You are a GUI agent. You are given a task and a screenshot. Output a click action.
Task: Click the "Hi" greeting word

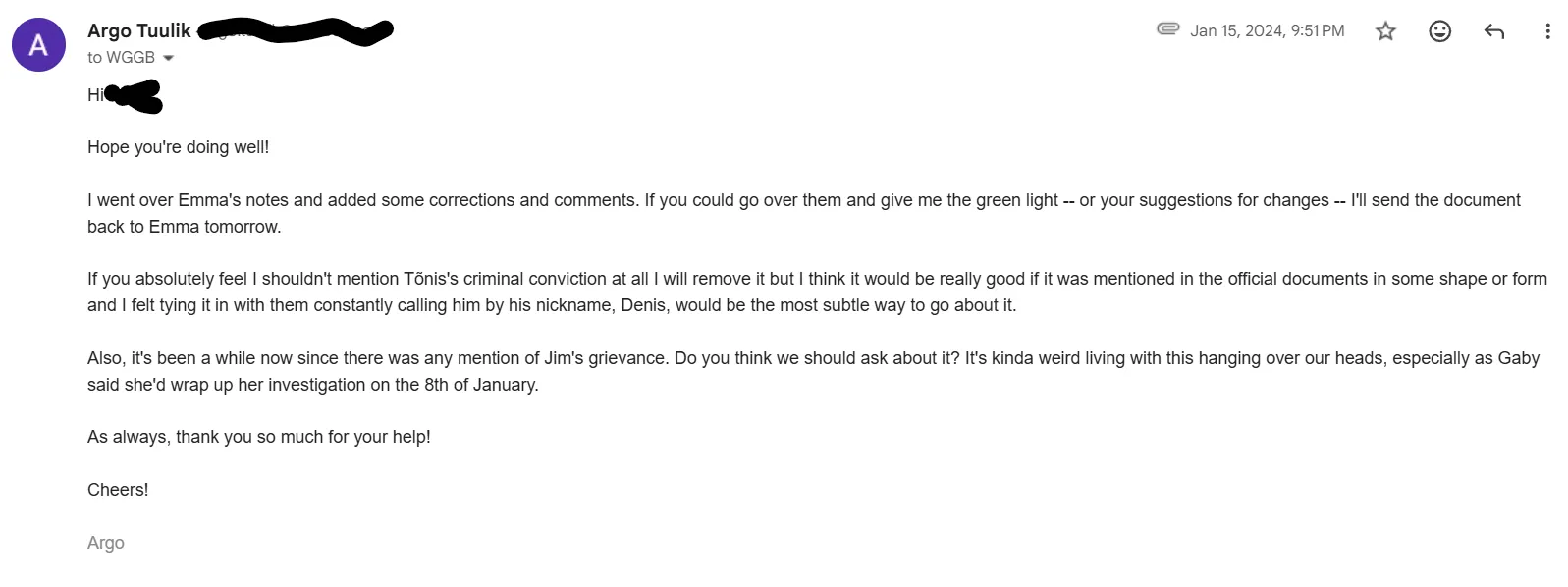[94, 95]
